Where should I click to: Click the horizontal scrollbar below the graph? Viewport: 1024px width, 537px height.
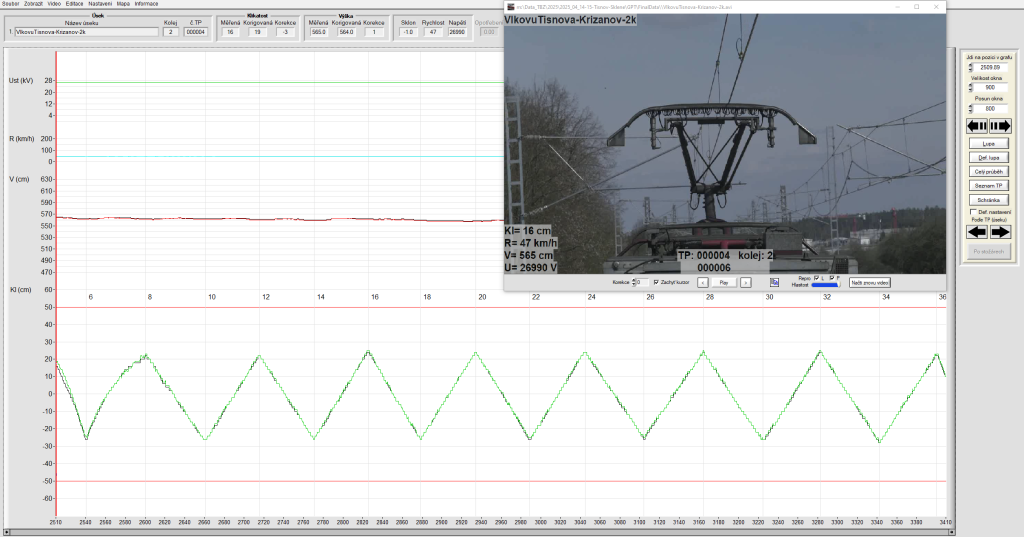click(477, 532)
